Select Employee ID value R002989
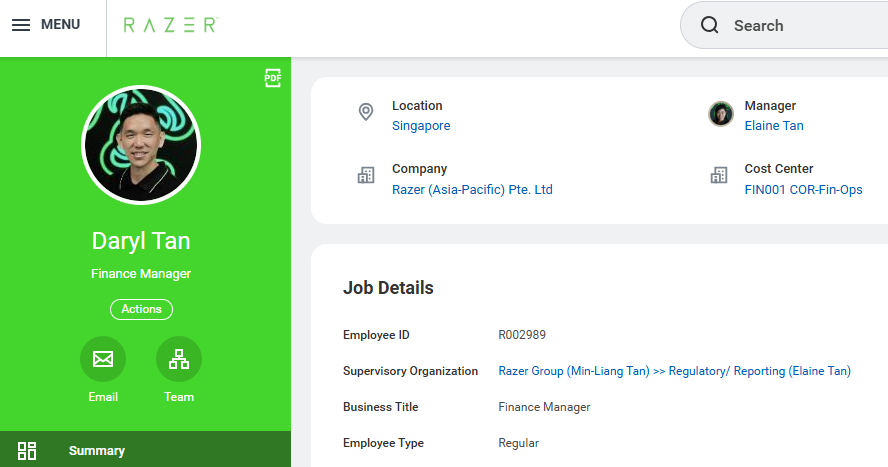 click(x=522, y=335)
